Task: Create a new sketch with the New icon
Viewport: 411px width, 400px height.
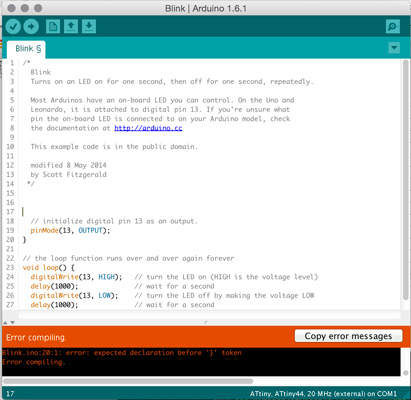Action: (53, 27)
